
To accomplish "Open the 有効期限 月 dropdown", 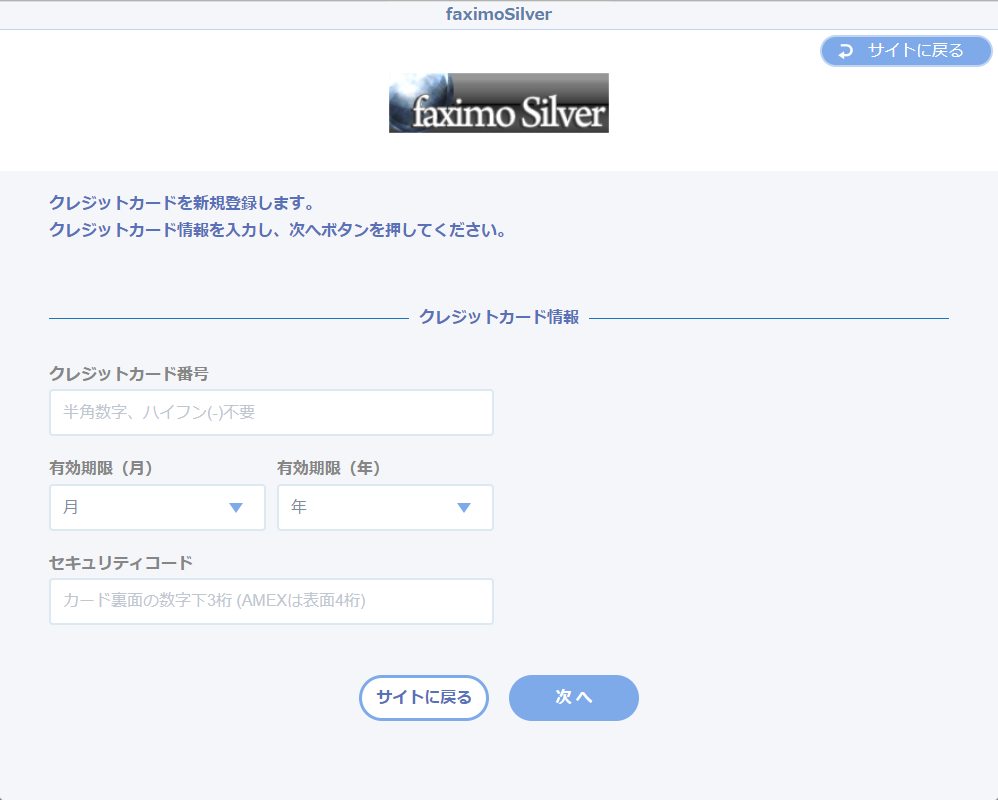I will pyautogui.click(x=157, y=507).
